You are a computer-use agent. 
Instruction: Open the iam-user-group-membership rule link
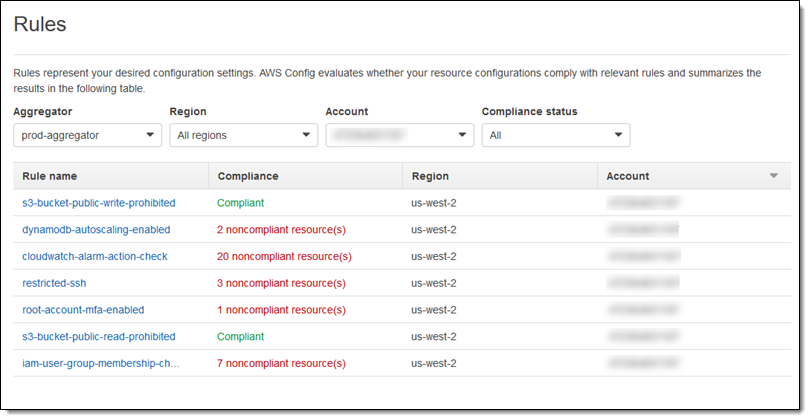point(101,363)
